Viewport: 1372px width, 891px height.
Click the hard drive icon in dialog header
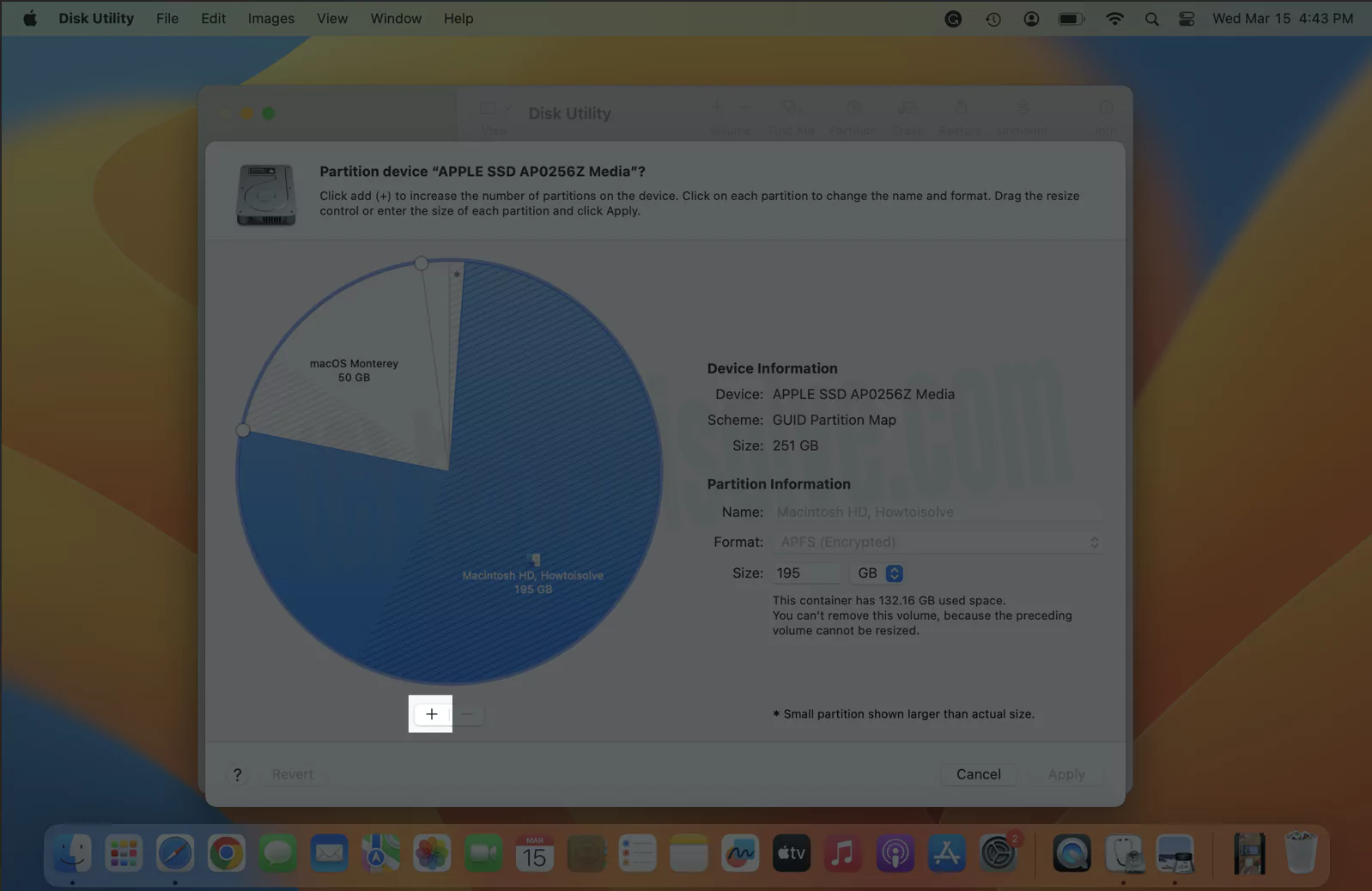[x=266, y=195]
